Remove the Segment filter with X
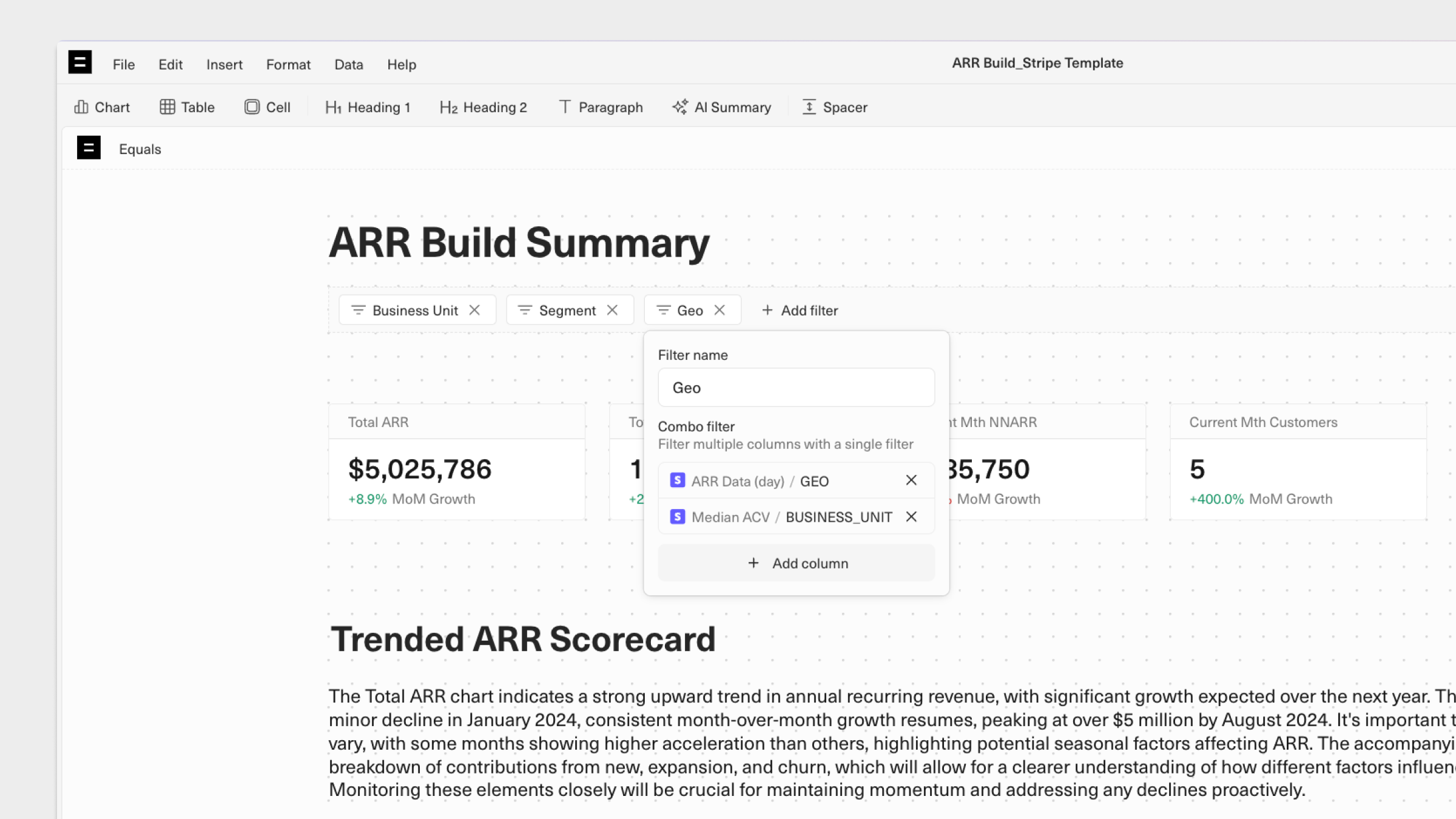Image resolution: width=1456 pixels, height=819 pixels. (x=613, y=310)
